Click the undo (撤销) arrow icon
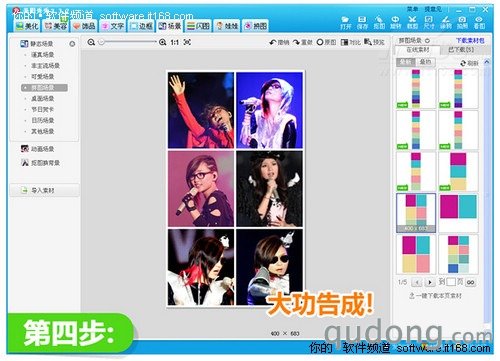This screenshot has width=500, height=361. [273, 42]
